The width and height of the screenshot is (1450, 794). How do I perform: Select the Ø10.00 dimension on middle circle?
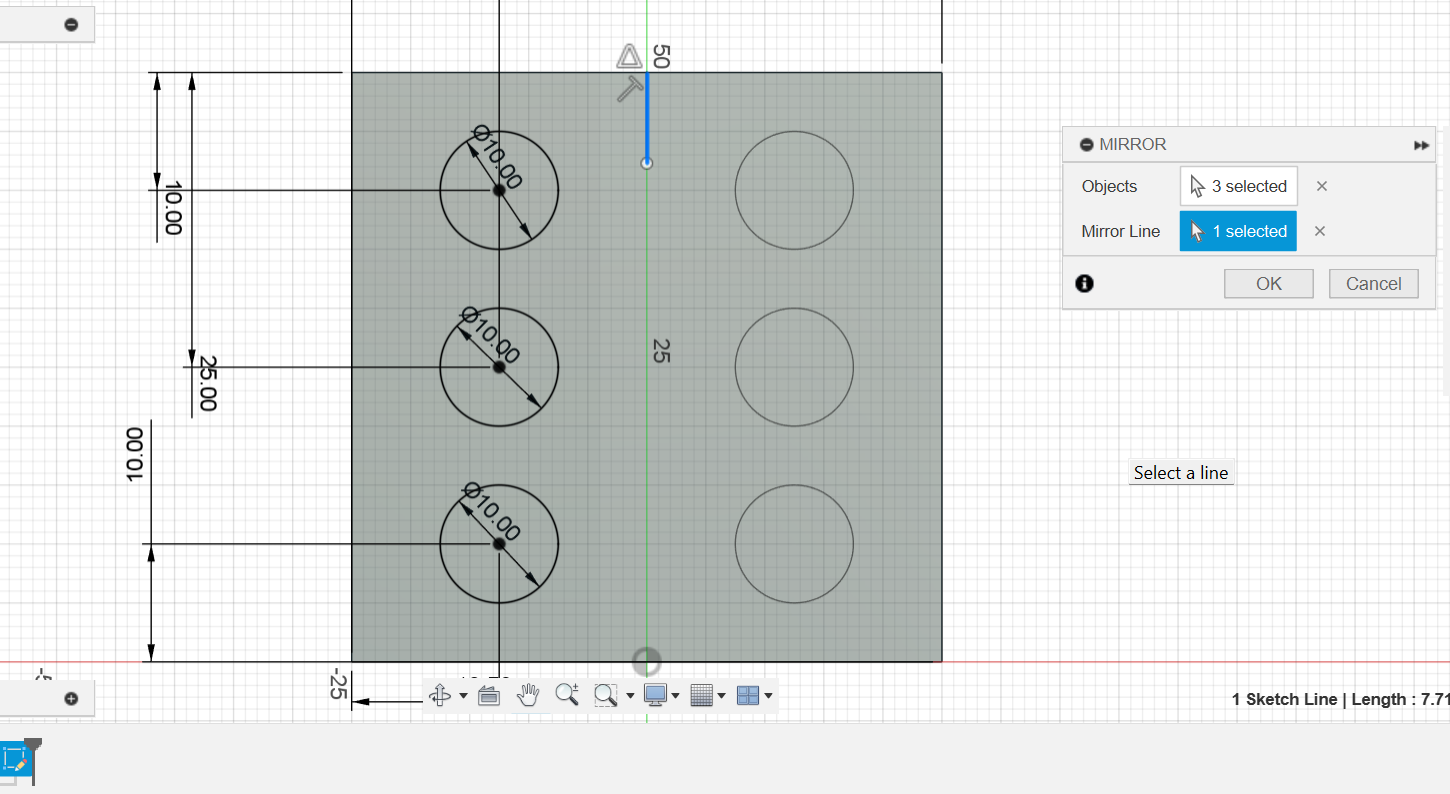click(490, 335)
